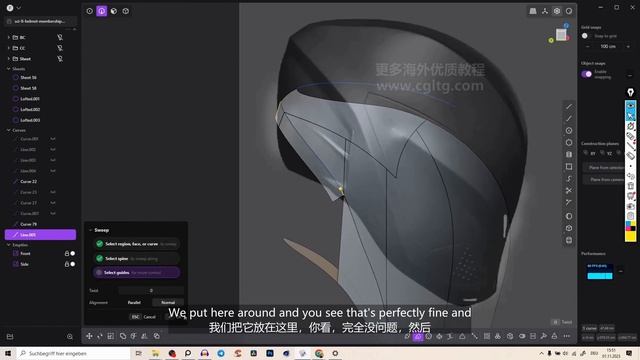Screen dimensions: 640x360
Task: Activate solid selection mode, fourth top icon
Action: click(126, 11)
